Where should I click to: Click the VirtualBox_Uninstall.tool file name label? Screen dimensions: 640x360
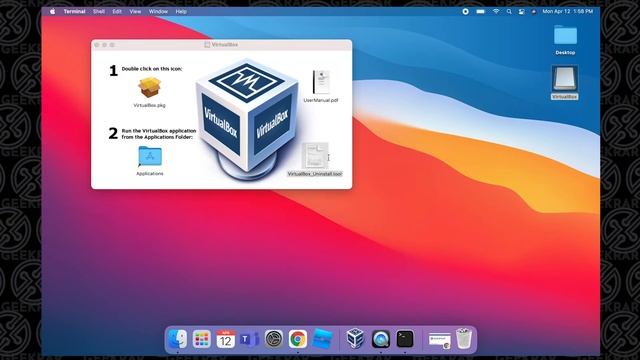(x=315, y=174)
